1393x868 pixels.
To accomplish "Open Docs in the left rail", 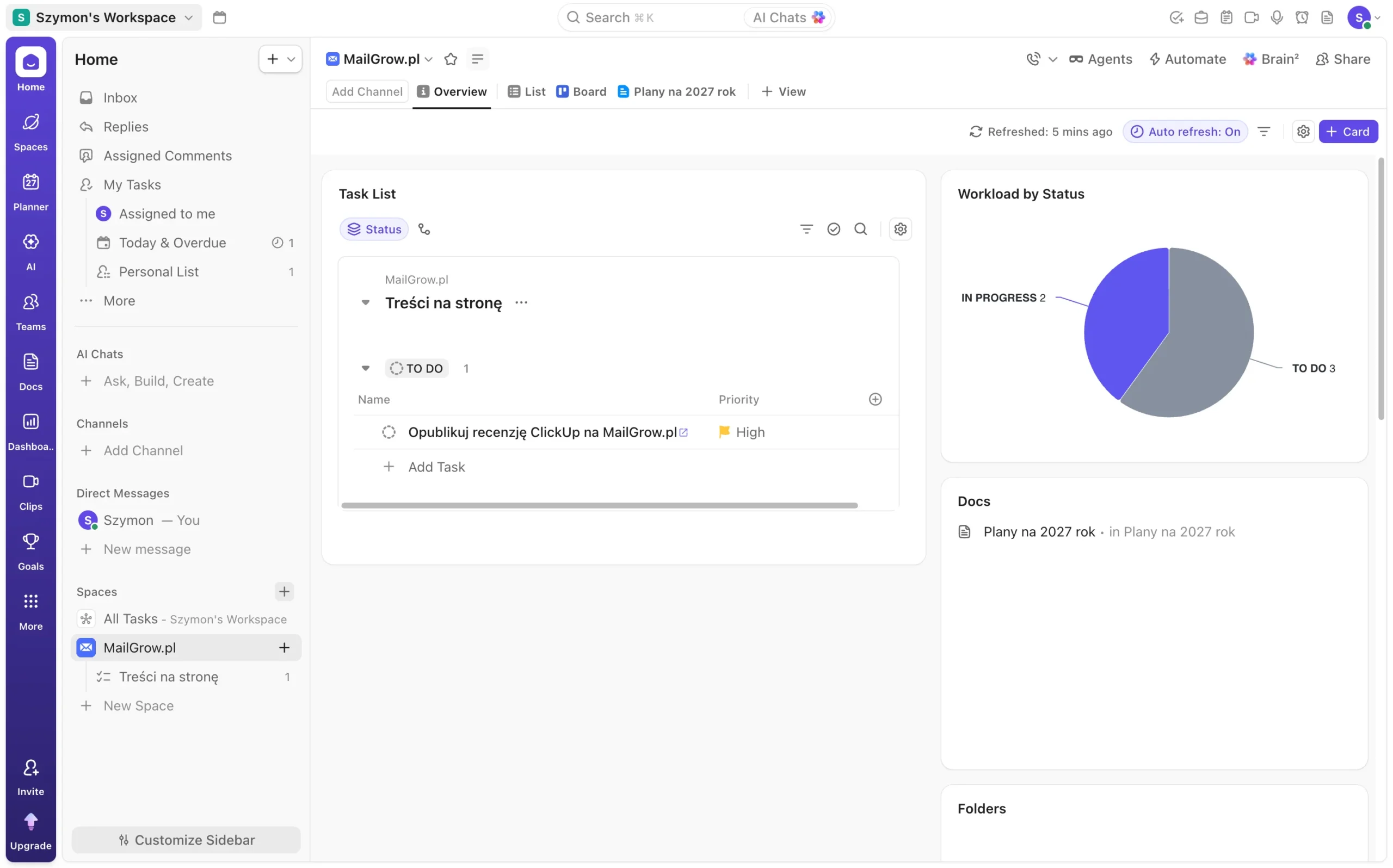I will pos(31,371).
